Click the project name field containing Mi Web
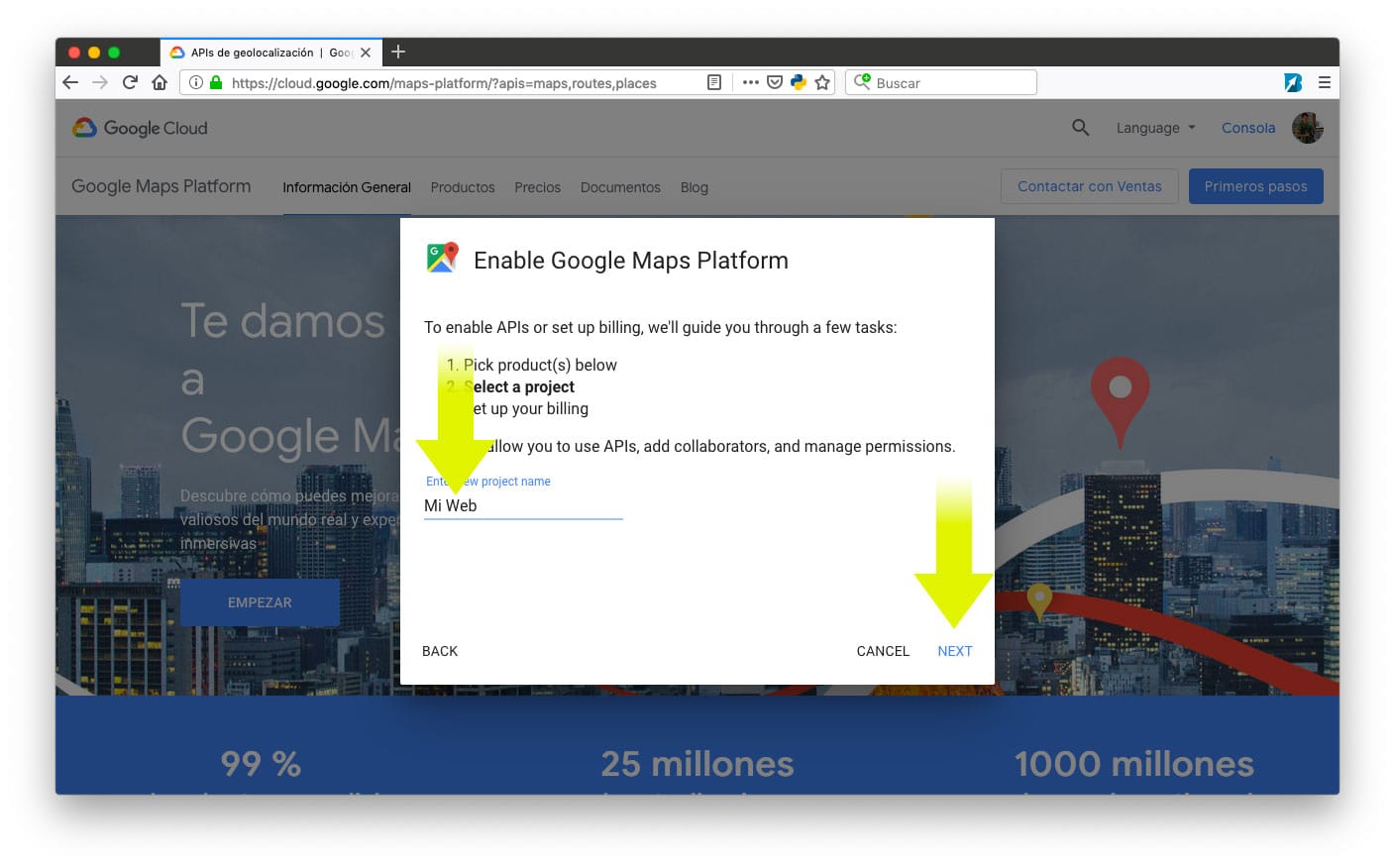This screenshot has width=1395, height=868. click(x=523, y=505)
